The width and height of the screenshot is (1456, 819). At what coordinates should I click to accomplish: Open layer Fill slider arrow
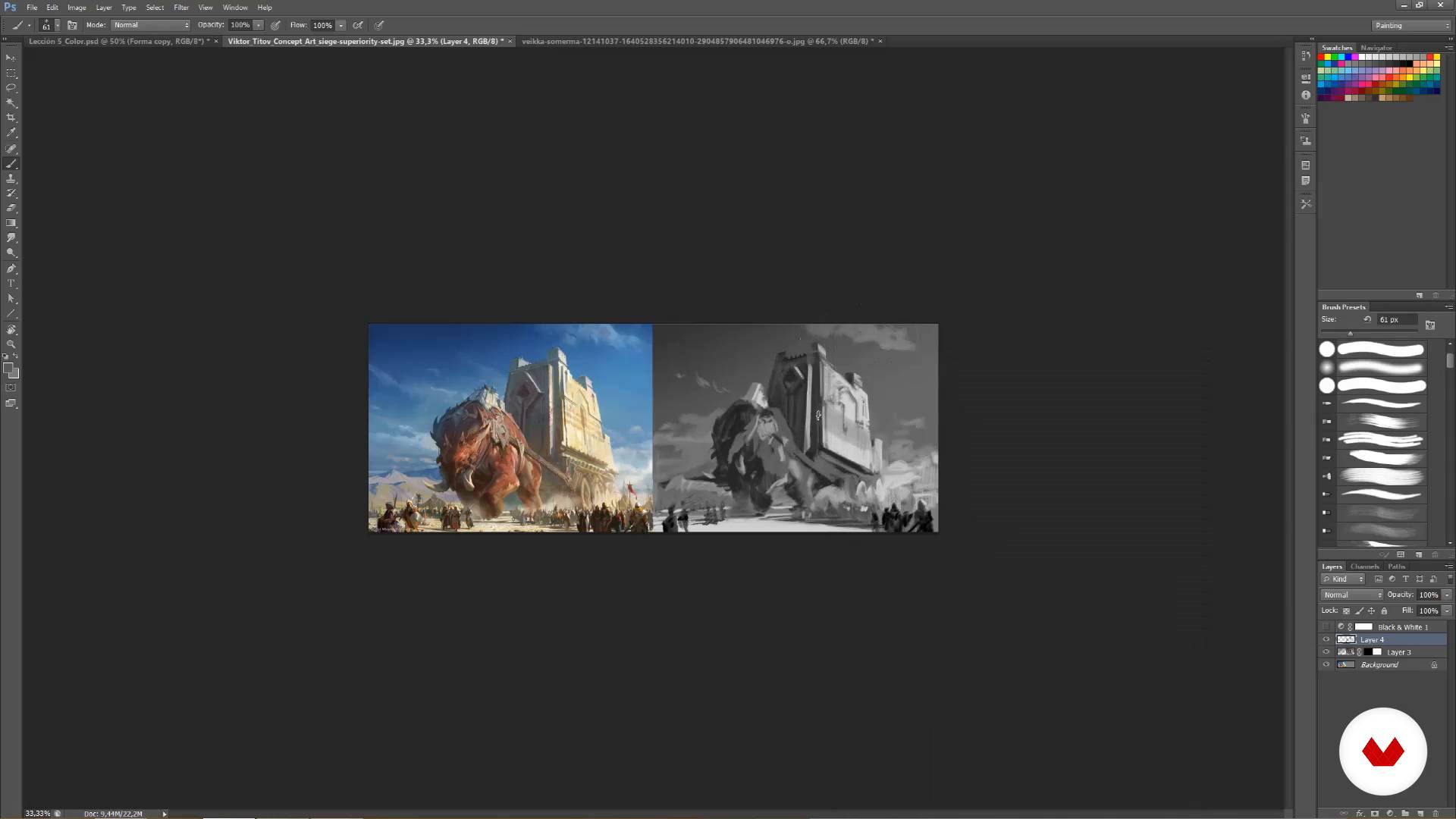click(x=1447, y=610)
